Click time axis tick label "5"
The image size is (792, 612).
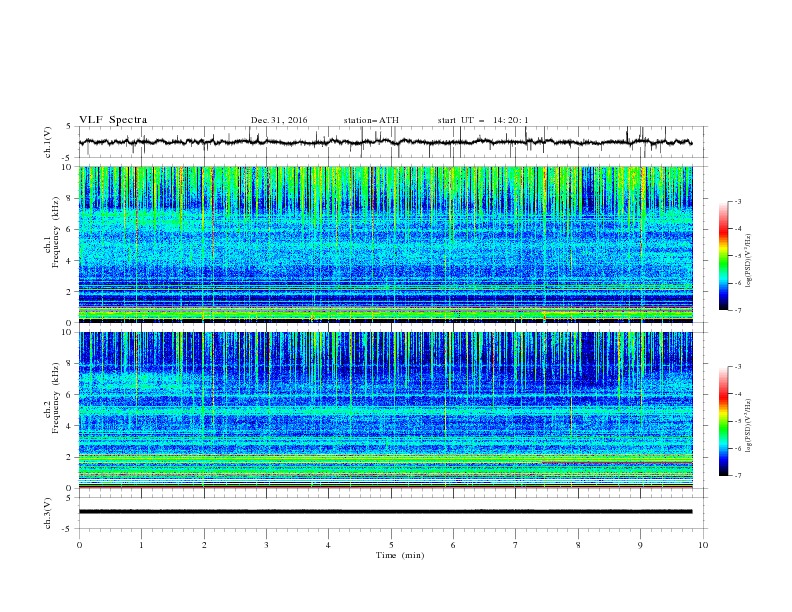[x=391, y=545]
